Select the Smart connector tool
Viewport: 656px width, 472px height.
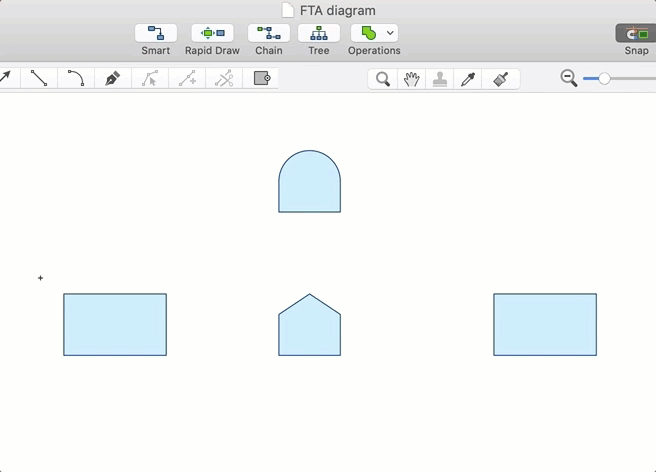156,33
